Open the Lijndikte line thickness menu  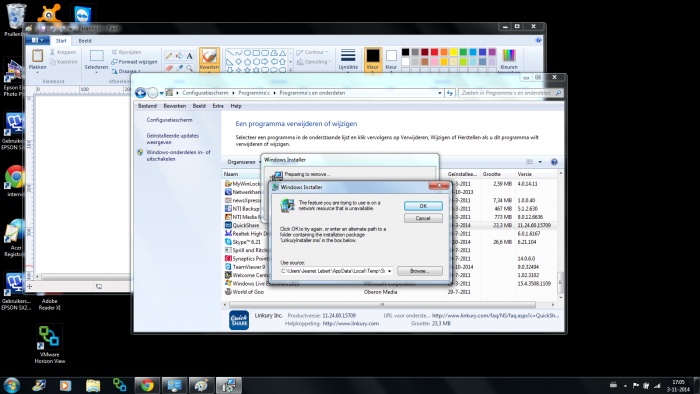pos(348,60)
